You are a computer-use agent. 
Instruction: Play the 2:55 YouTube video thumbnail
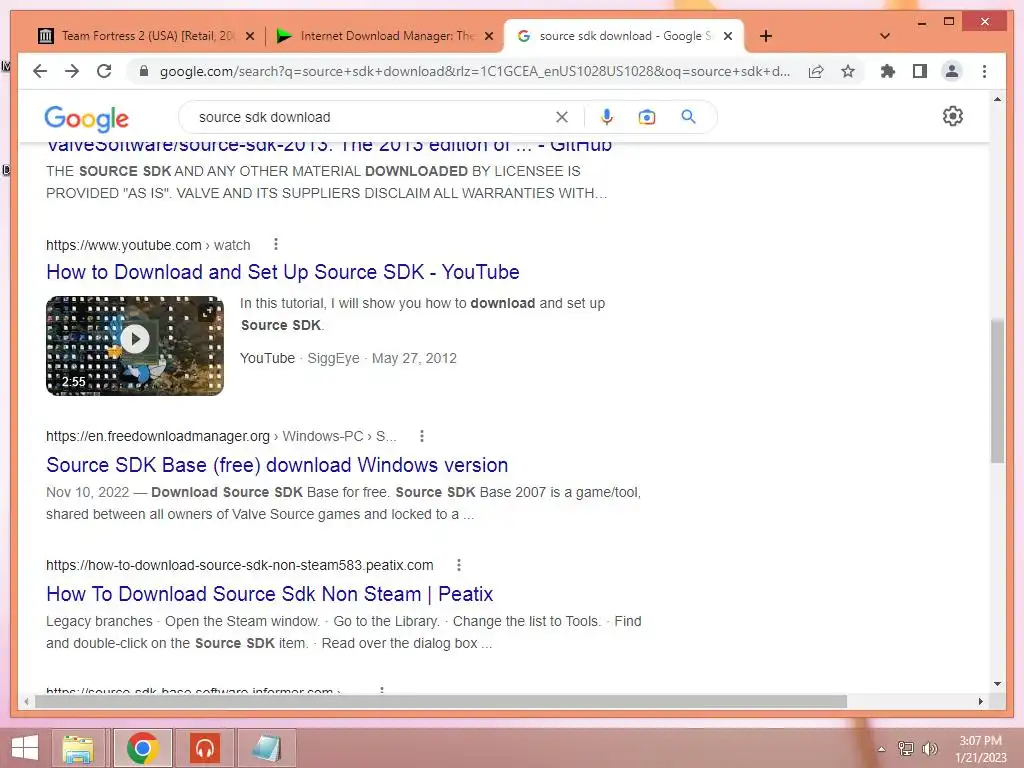[x=135, y=345]
